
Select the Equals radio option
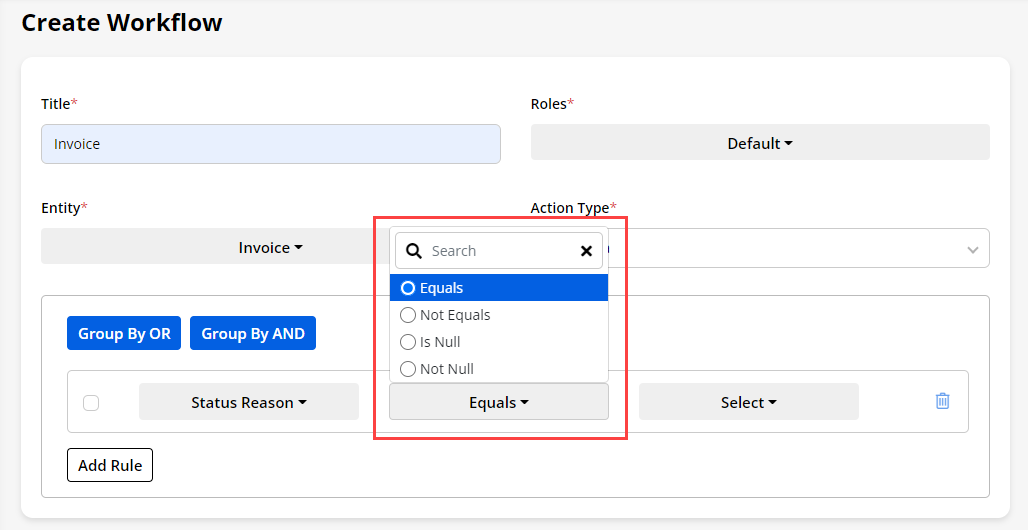click(408, 288)
